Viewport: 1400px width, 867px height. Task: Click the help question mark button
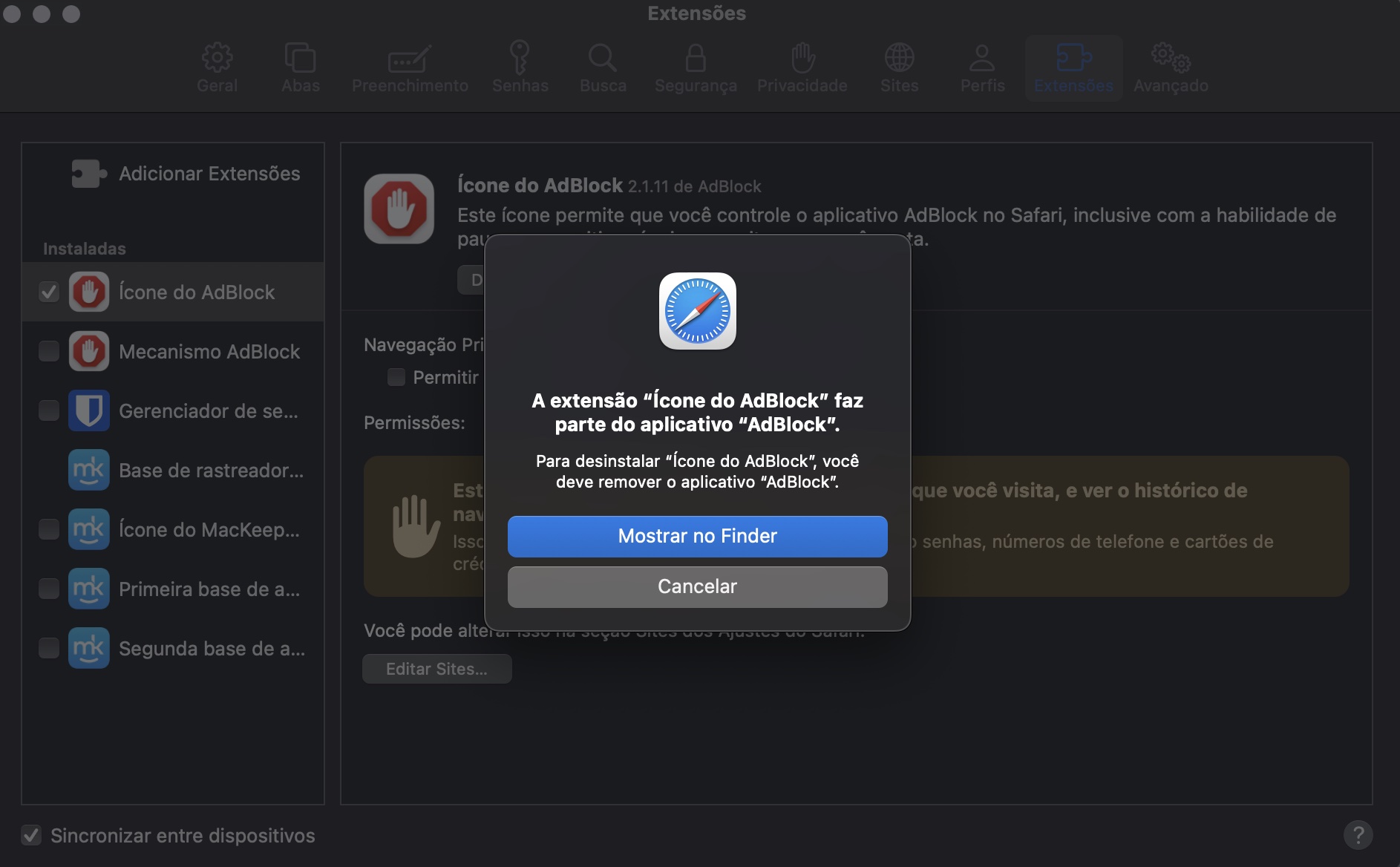point(1360,835)
